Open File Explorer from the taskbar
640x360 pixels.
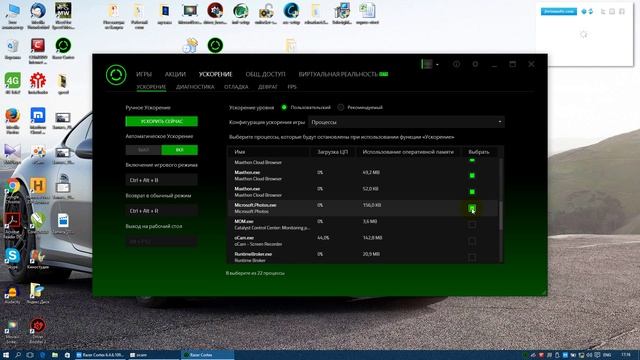[55, 355]
